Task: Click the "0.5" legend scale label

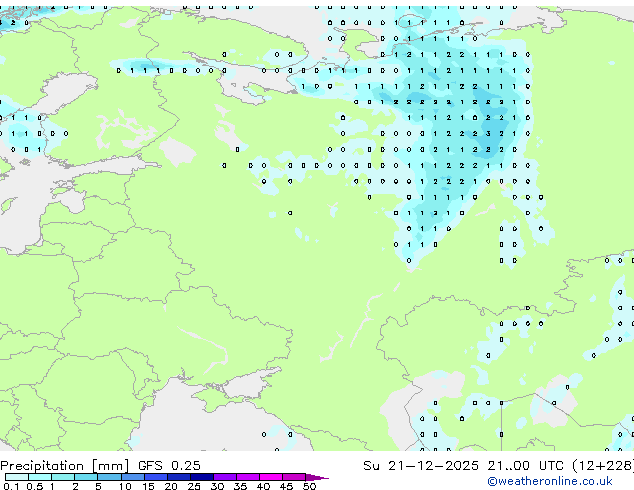Action: click(x=35, y=486)
